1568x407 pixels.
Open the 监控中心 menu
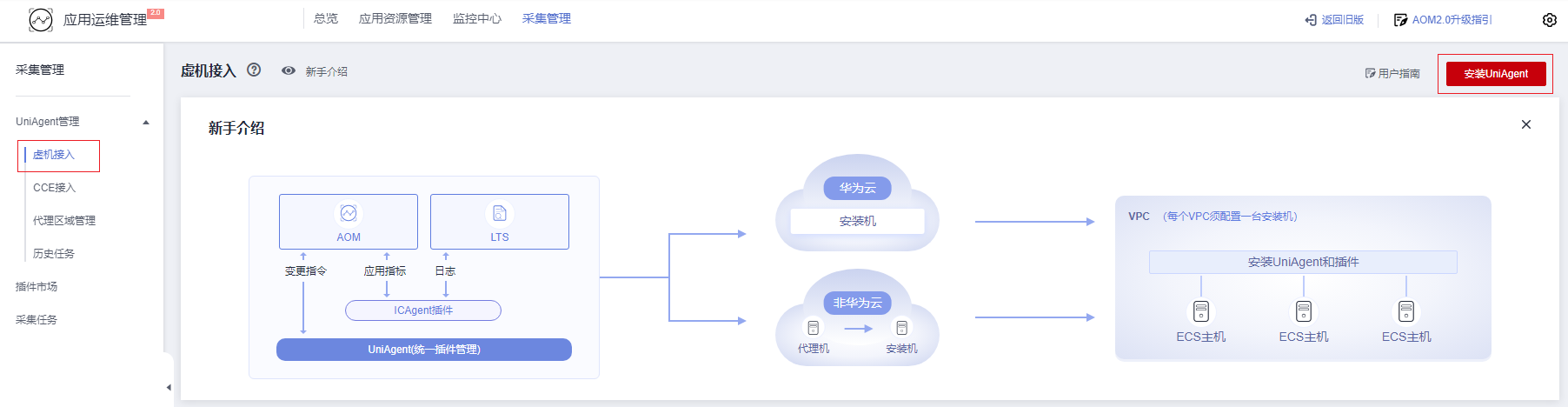[477, 18]
